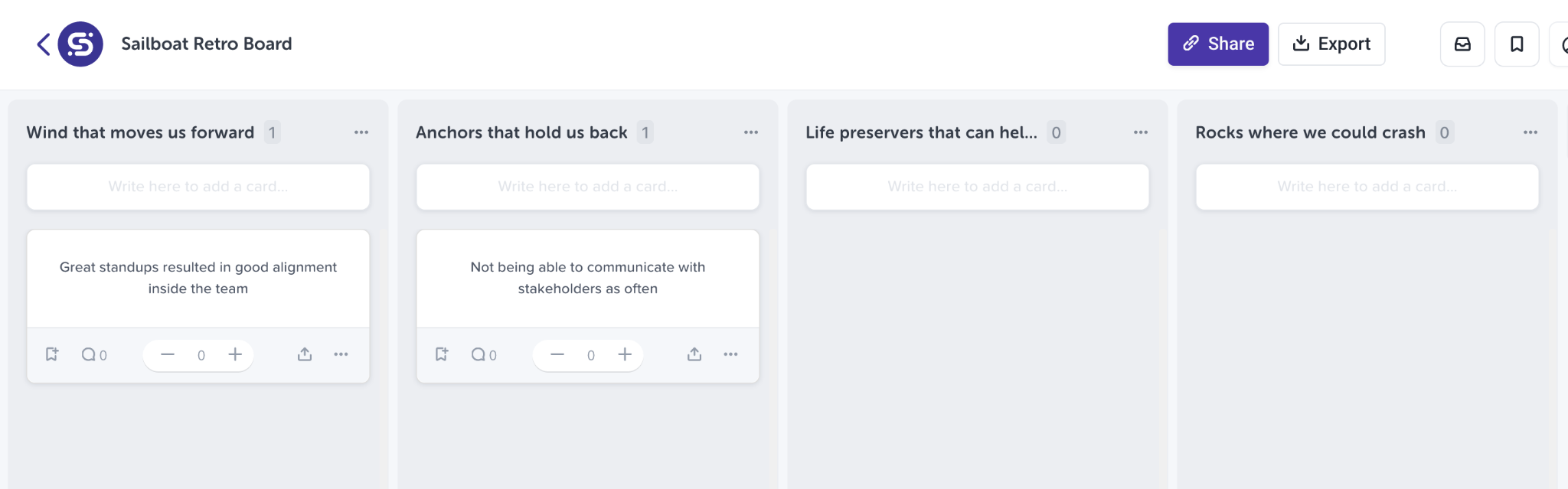Upvote the 'Great standups' card with plus
The image size is (1568, 489).
coord(235,354)
